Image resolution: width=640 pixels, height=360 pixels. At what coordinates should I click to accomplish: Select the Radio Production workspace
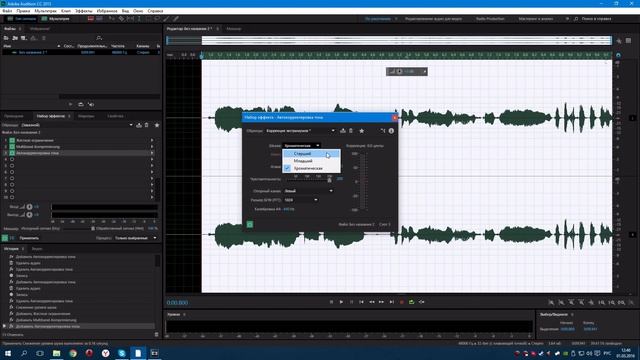[490, 19]
